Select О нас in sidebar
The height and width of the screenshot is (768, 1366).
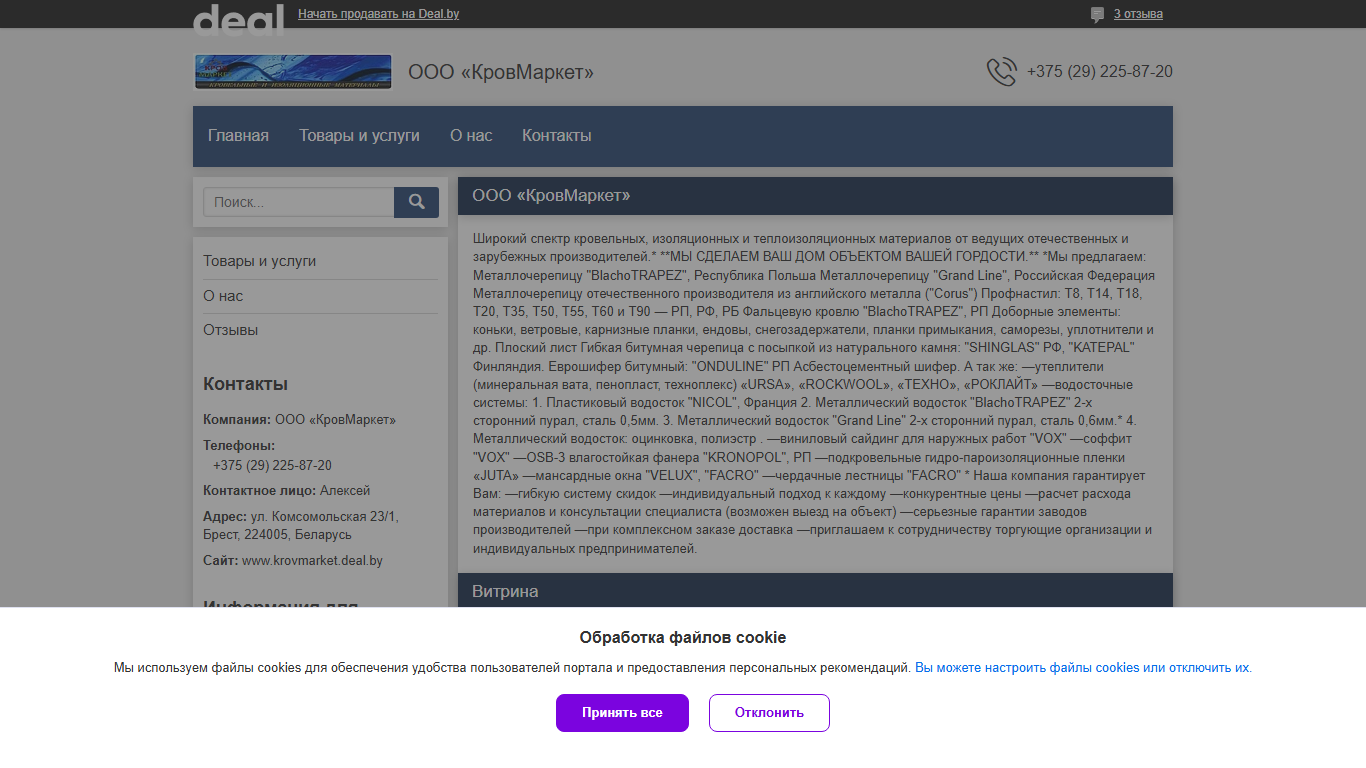(x=223, y=296)
